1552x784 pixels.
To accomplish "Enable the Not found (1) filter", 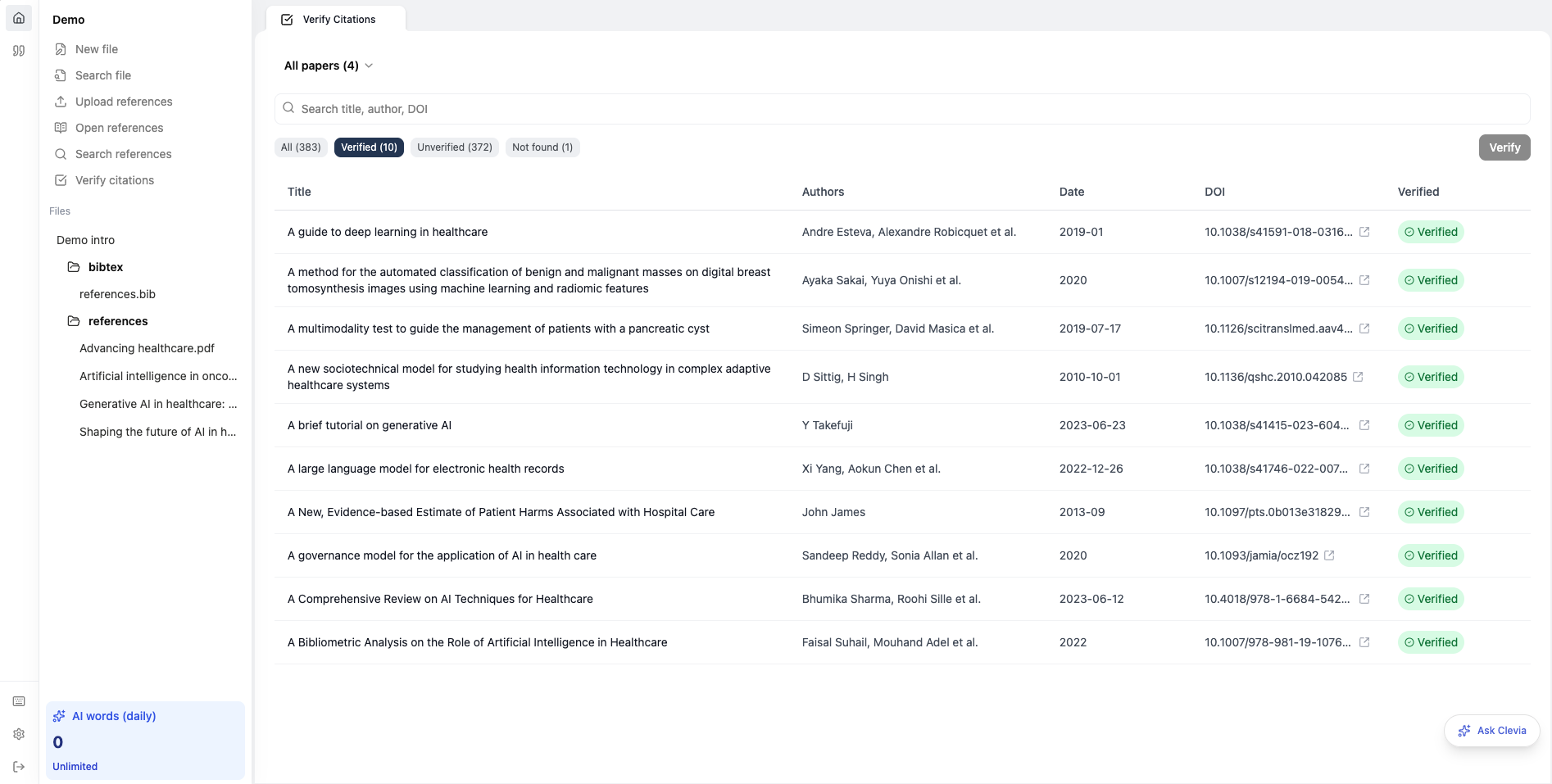I will [x=542, y=147].
